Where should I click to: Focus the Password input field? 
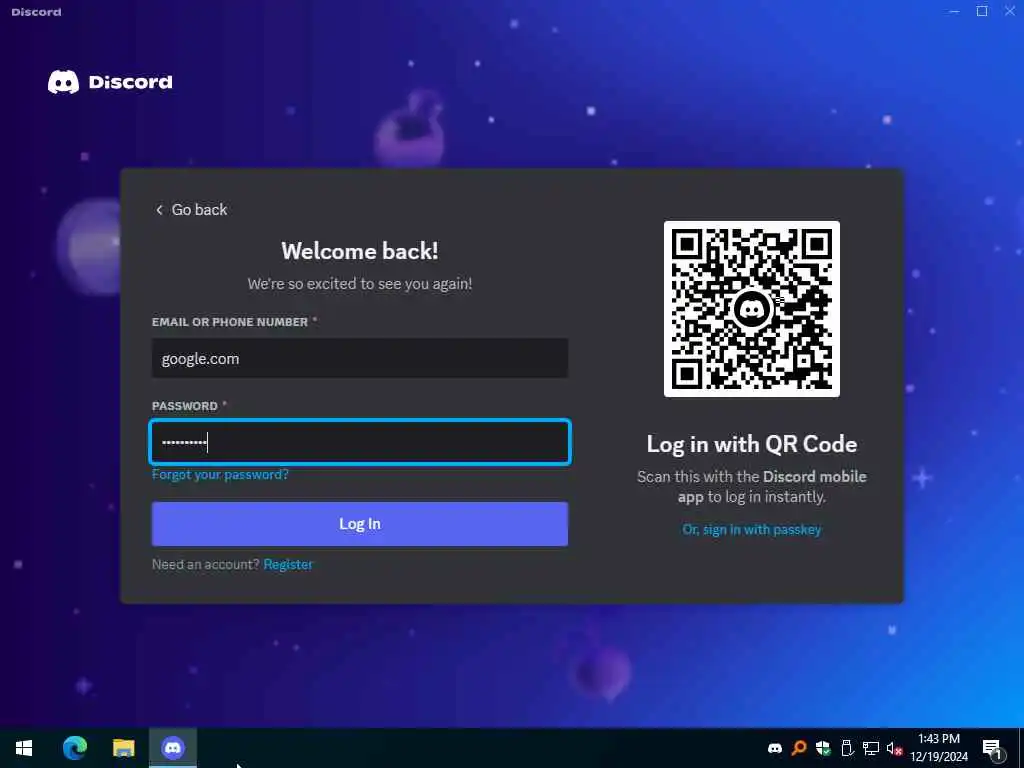360,442
